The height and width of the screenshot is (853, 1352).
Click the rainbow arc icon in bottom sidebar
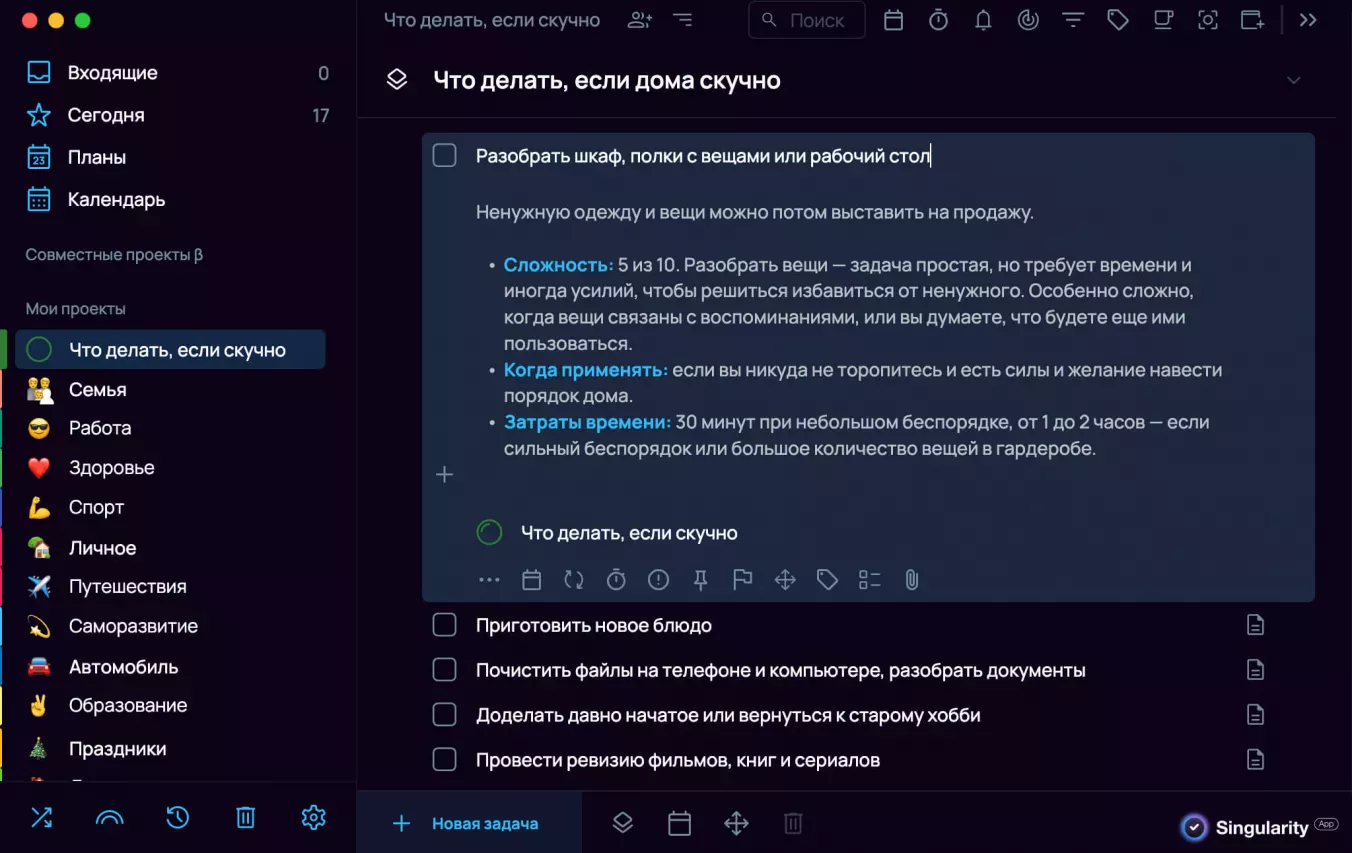click(109, 818)
